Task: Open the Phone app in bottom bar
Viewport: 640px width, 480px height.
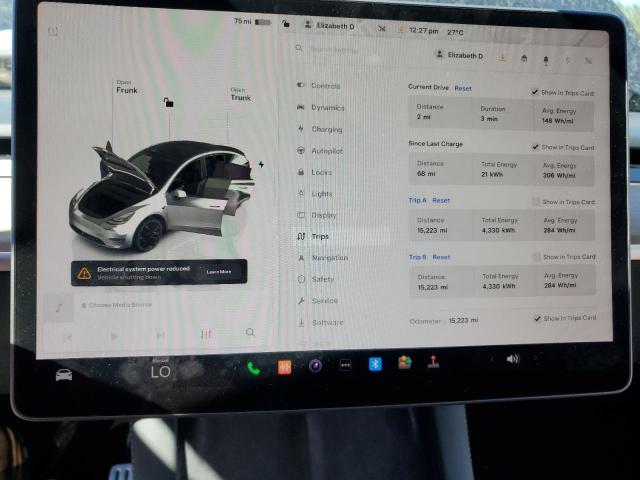Action: pyautogui.click(x=253, y=368)
